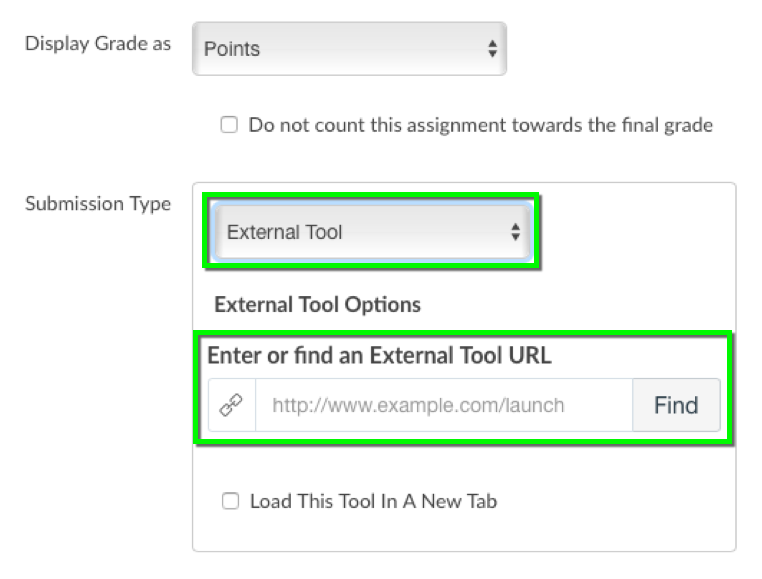
Task: Click the 'Submission Type' label
Action: pos(98,204)
